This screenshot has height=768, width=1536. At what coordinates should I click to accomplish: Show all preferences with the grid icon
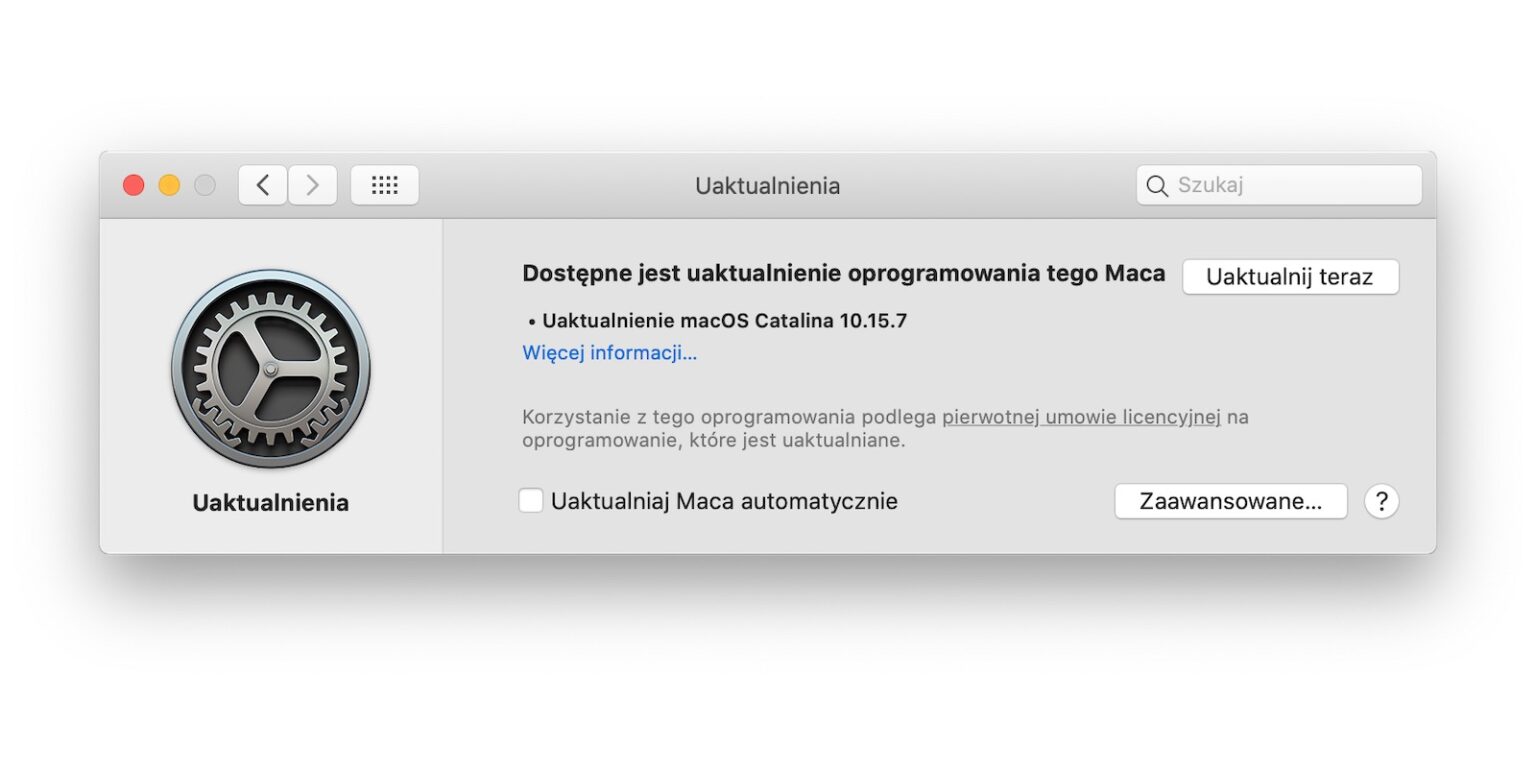385,185
